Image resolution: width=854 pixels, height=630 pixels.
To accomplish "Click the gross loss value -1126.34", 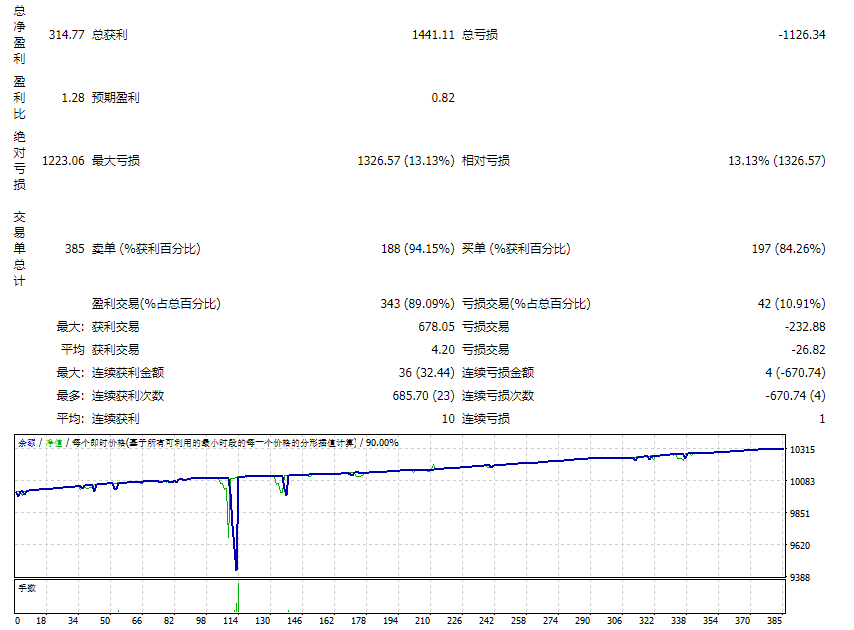I will click(x=801, y=35).
